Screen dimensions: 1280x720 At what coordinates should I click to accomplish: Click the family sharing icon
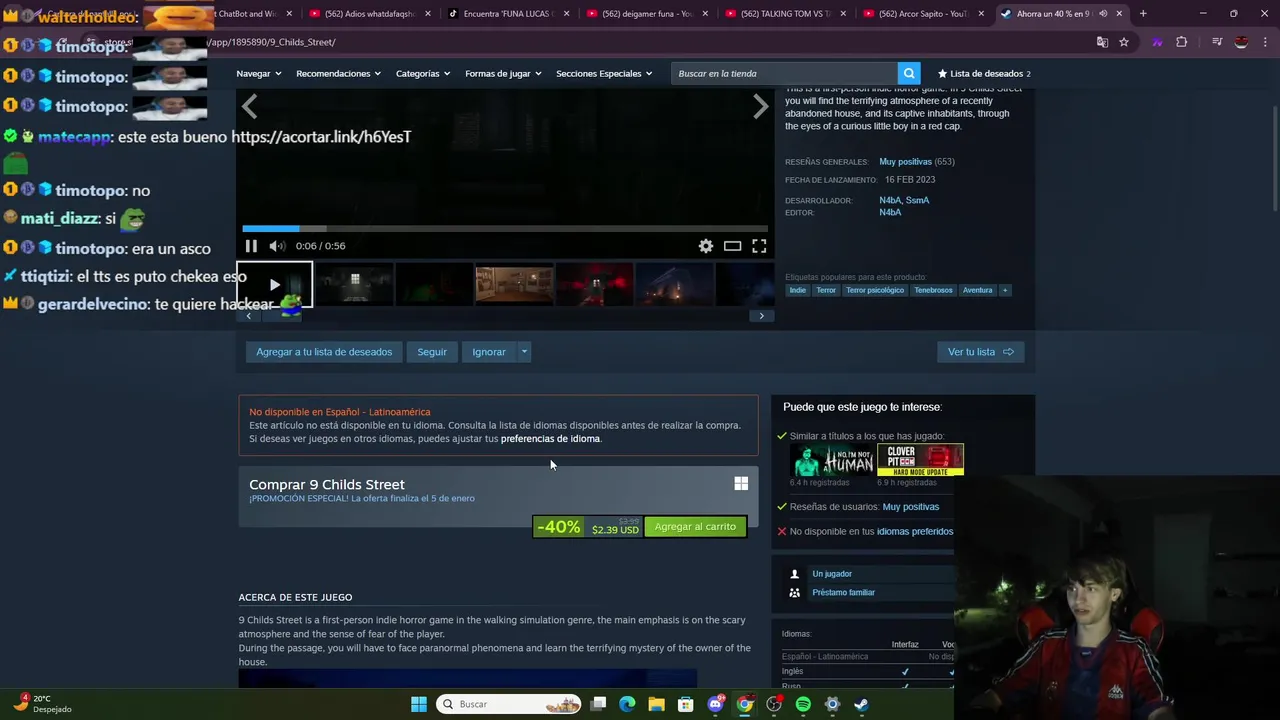794,592
